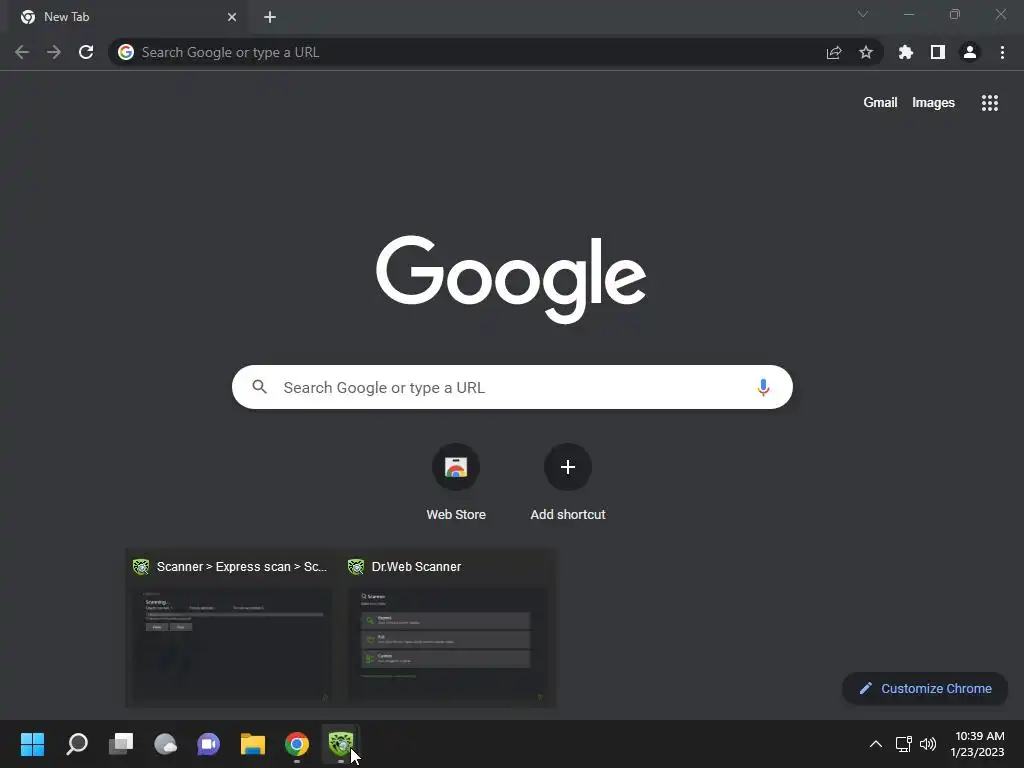Open Windows taskbar search
This screenshot has height=768, width=1024.
click(77, 744)
